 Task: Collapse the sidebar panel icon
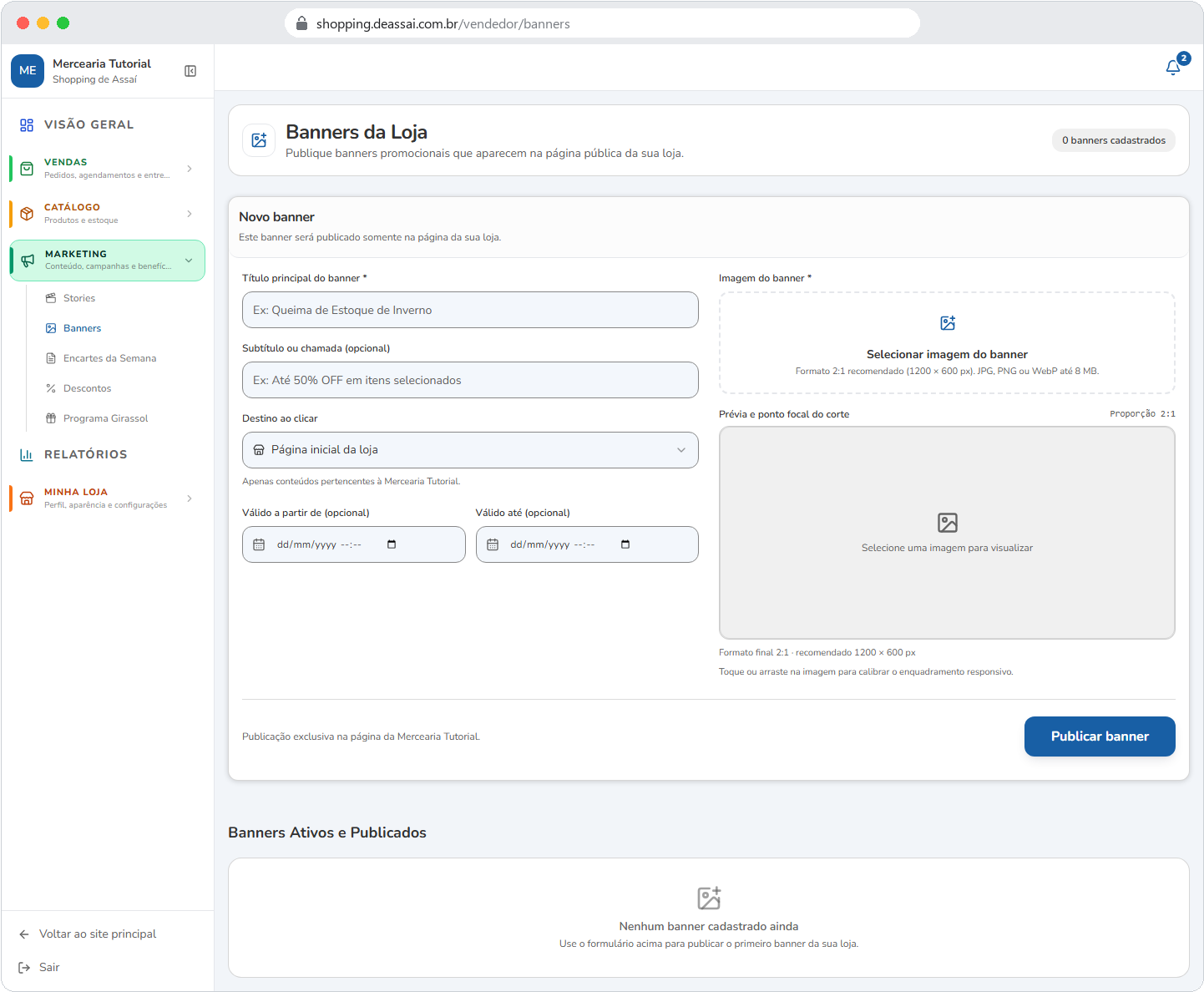pyautogui.click(x=190, y=71)
